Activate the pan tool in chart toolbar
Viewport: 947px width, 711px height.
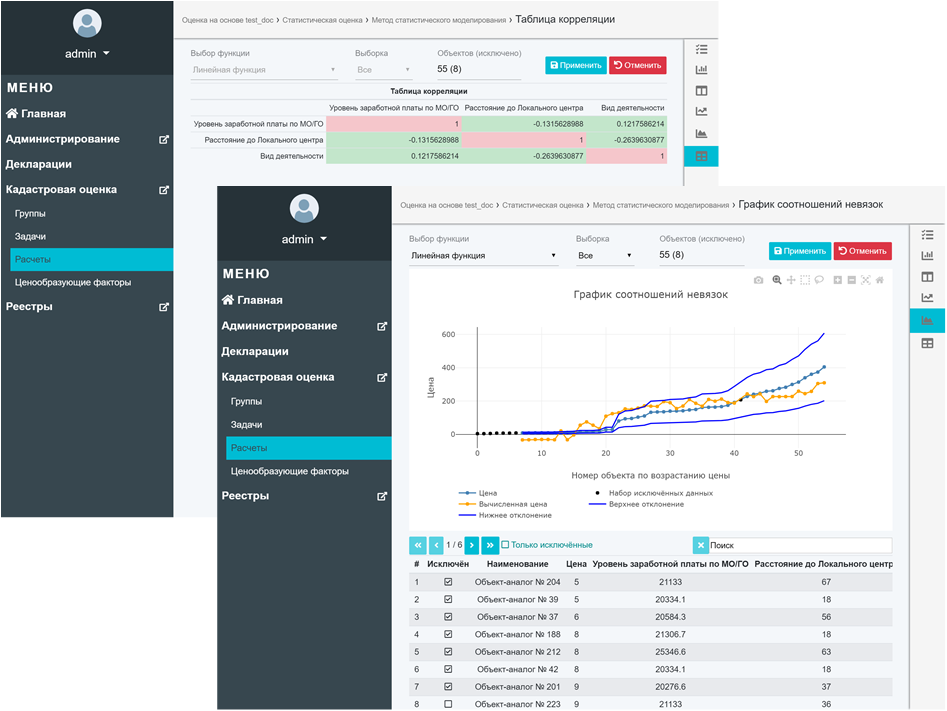(x=791, y=280)
